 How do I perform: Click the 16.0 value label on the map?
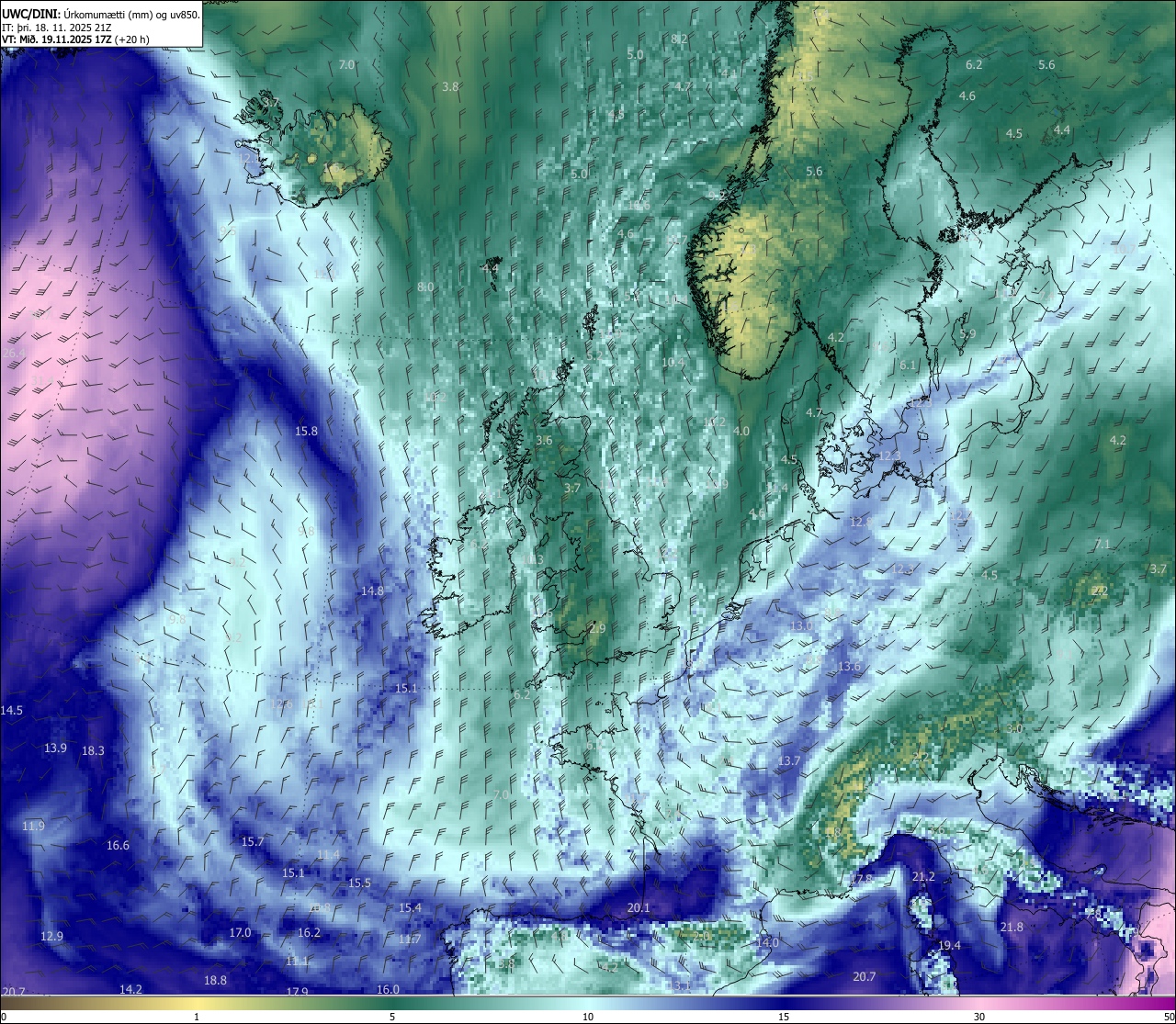point(388,990)
